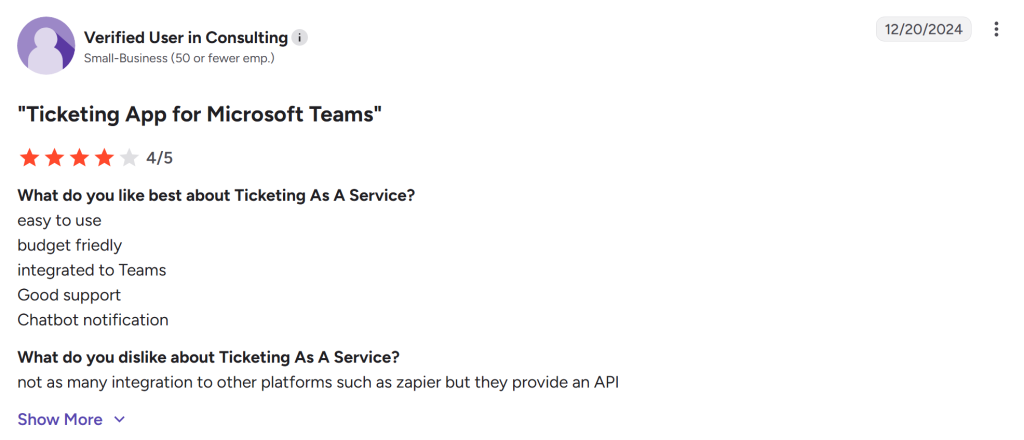Click the 12/20/2024 date badge
The width and height of the screenshot is (1024, 440).
(923, 29)
